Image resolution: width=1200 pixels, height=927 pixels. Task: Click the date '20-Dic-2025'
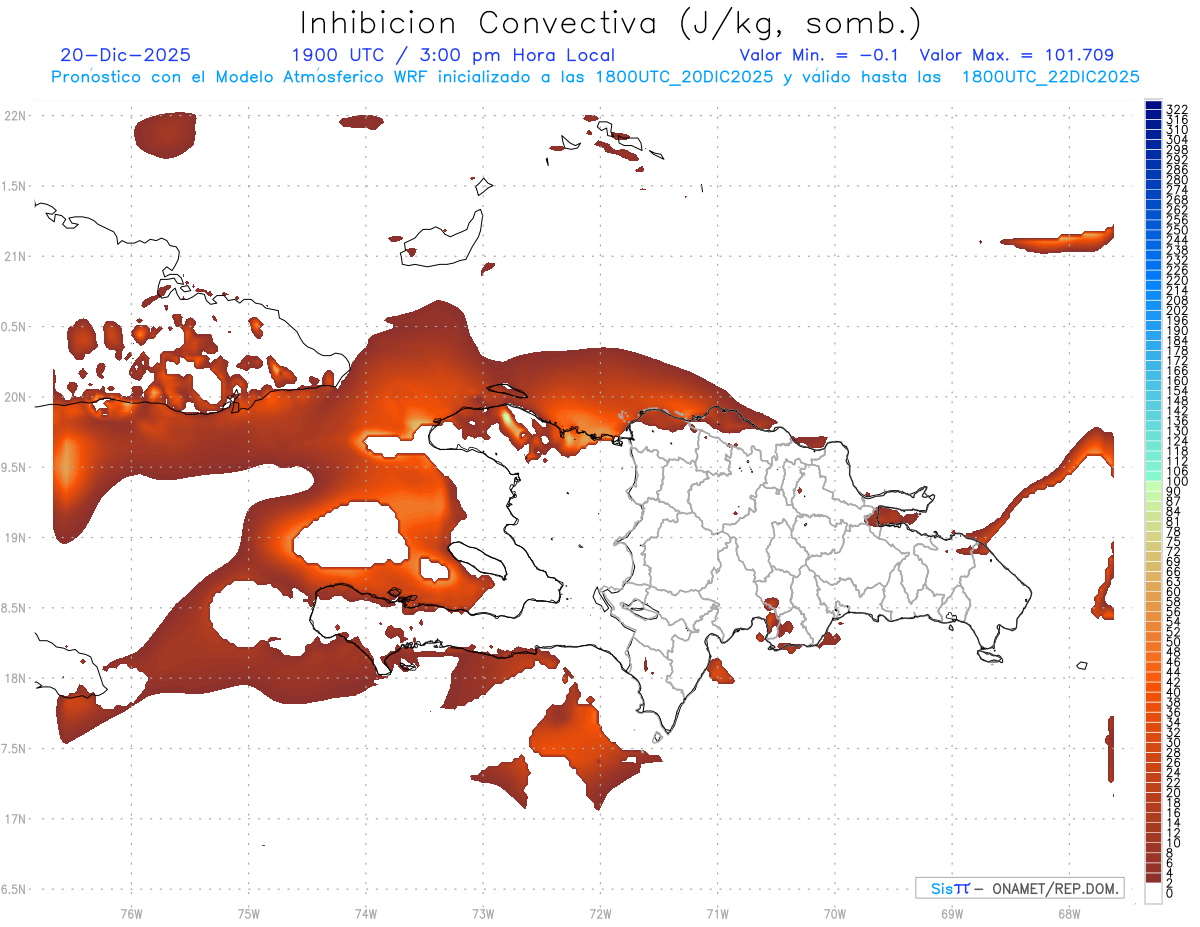click(125, 55)
